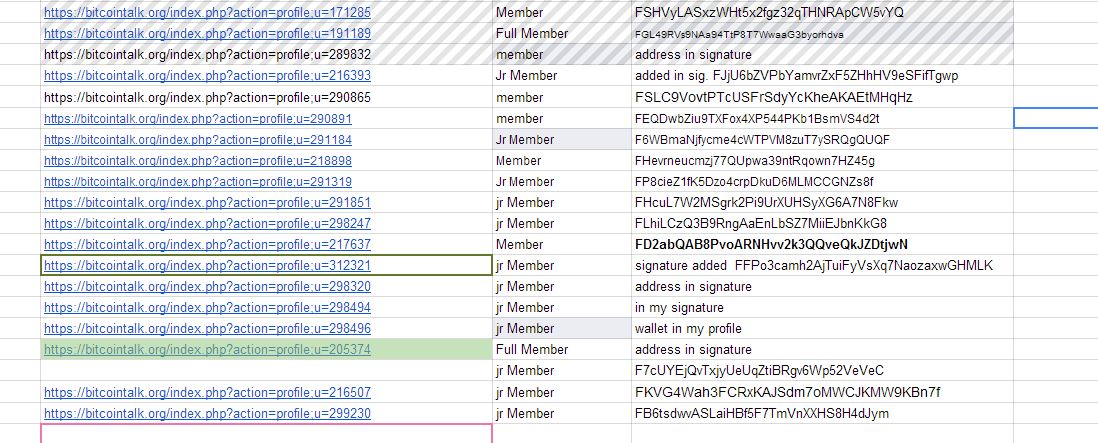Select address cell starting F6WBmaNj
The height and width of the screenshot is (443, 1098).
(x=823, y=139)
